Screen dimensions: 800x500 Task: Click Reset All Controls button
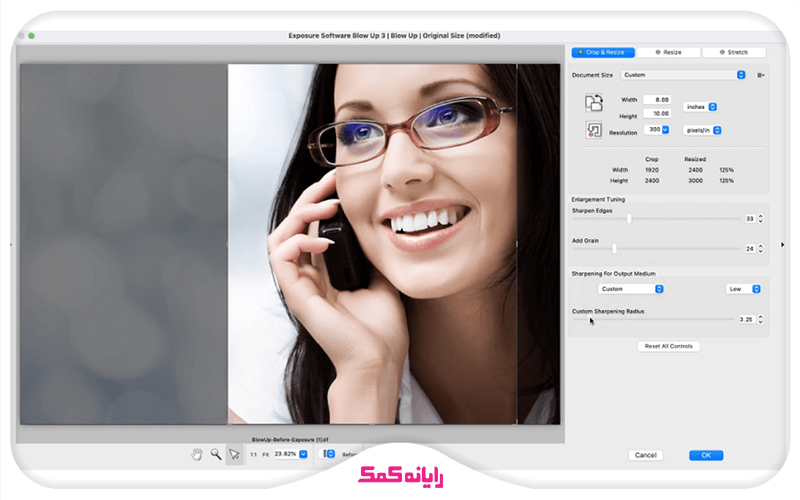pyautogui.click(x=668, y=346)
